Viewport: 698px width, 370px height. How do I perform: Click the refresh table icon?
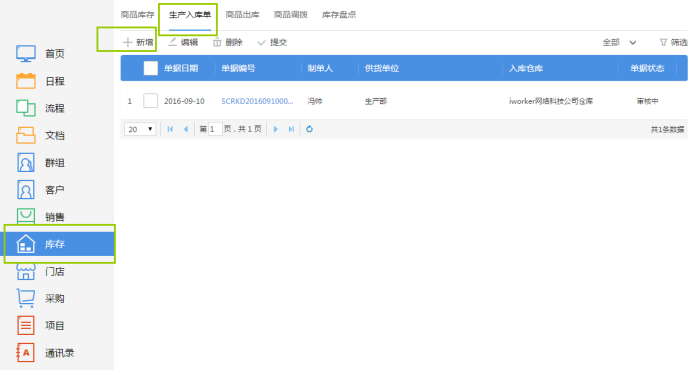[309, 129]
